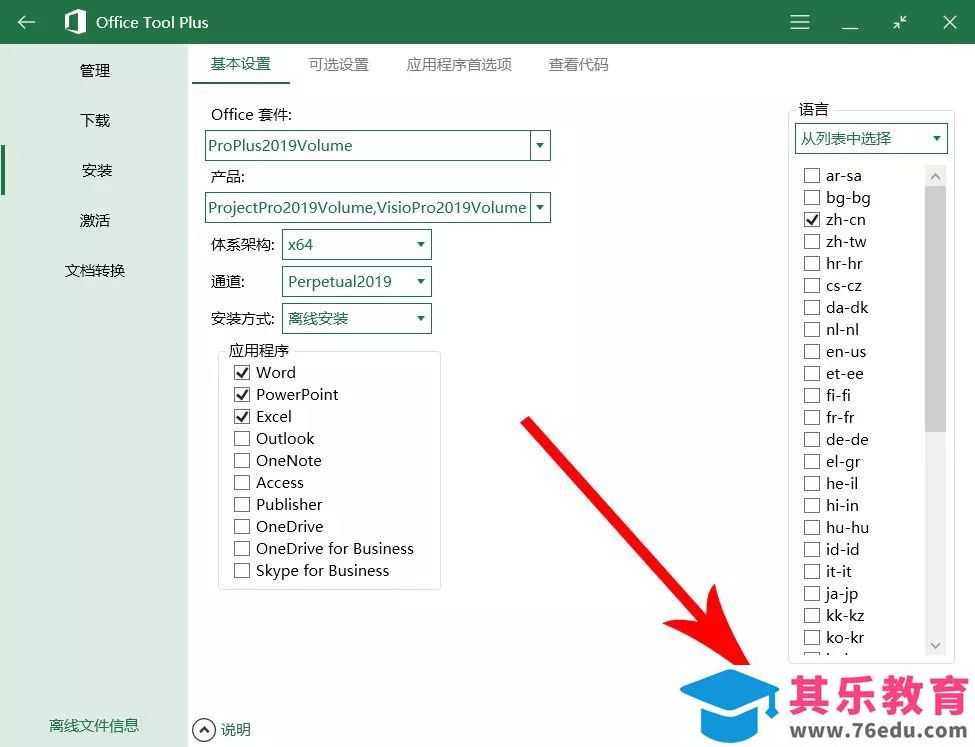Click language list scroll-down arrow
The width and height of the screenshot is (975, 747).
pyautogui.click(x=935, y=646)
